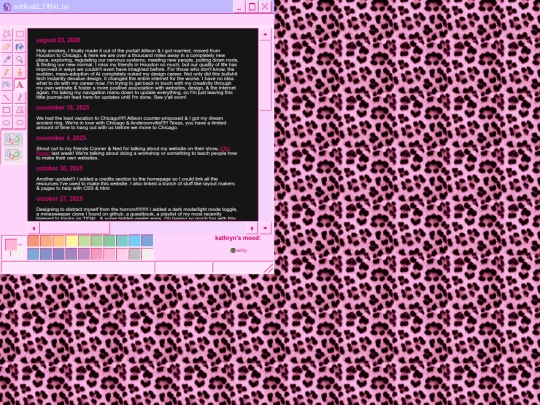540x405 pixels.
Task: Pick the coral red-orange swatch
Action: [x=33, y=241]
